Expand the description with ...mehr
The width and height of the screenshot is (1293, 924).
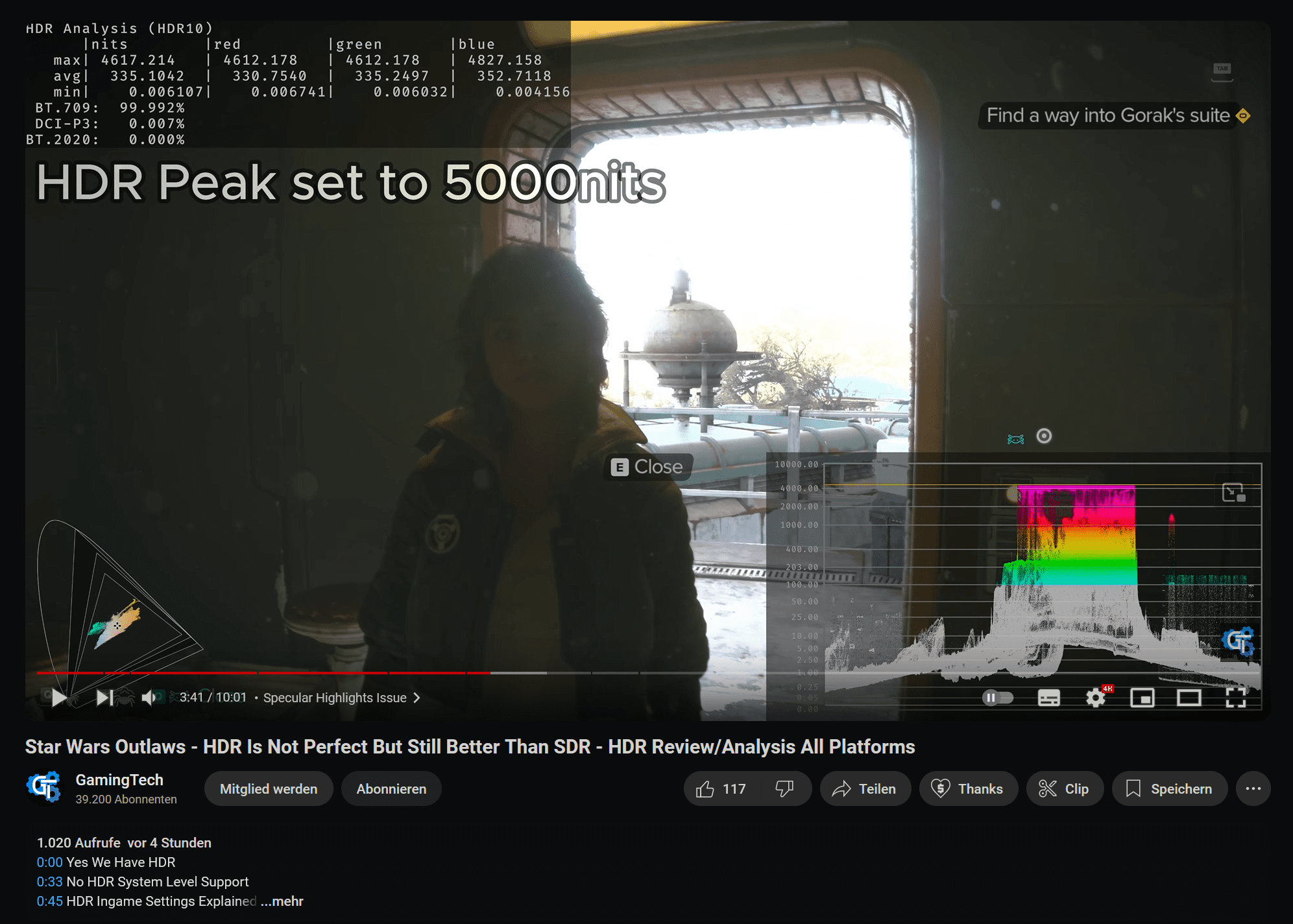[282, 901]
